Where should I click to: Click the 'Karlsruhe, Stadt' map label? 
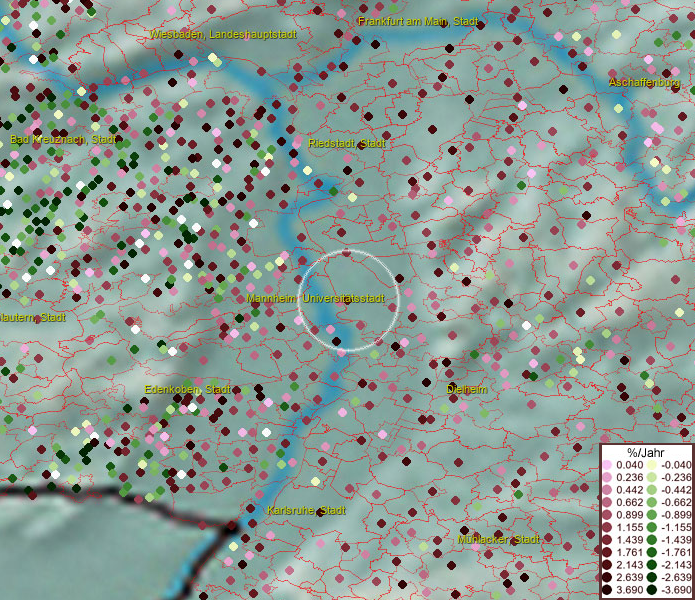306,510
